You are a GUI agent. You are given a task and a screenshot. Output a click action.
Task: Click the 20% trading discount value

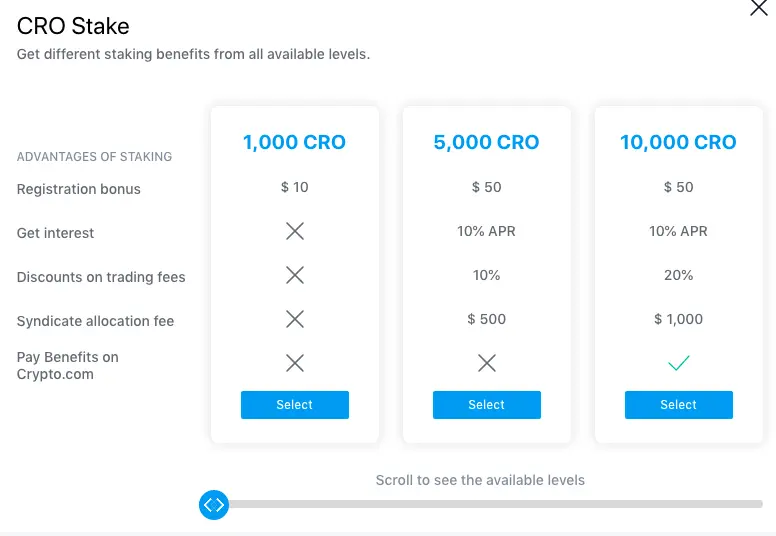tap(679, 275)
